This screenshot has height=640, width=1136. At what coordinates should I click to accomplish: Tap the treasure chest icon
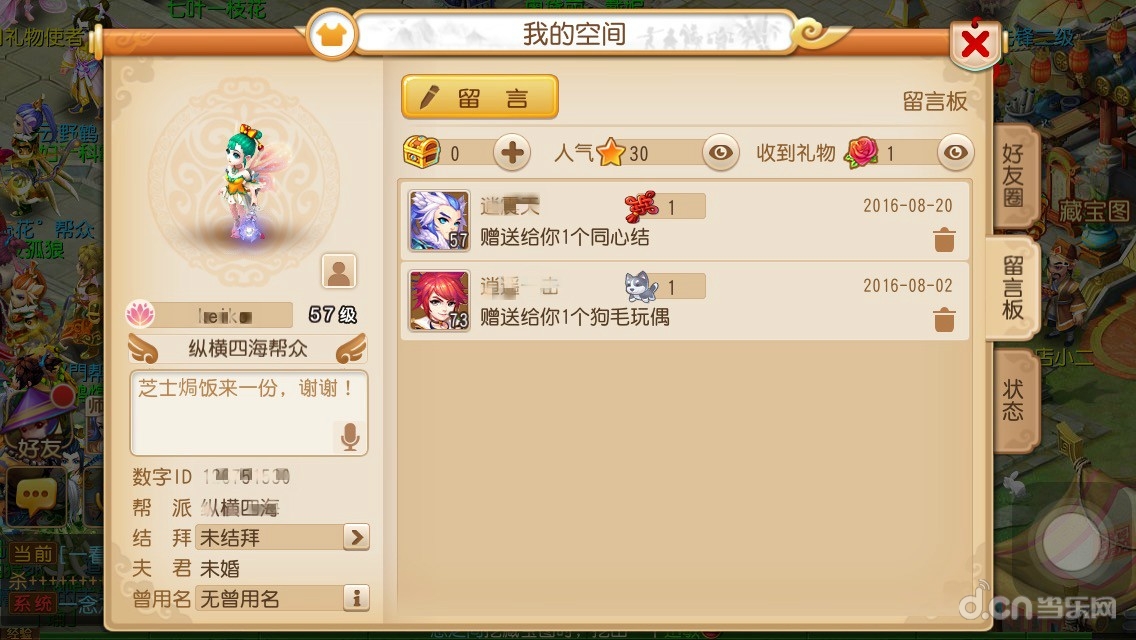pyautogui.click(x=422, y=152)
